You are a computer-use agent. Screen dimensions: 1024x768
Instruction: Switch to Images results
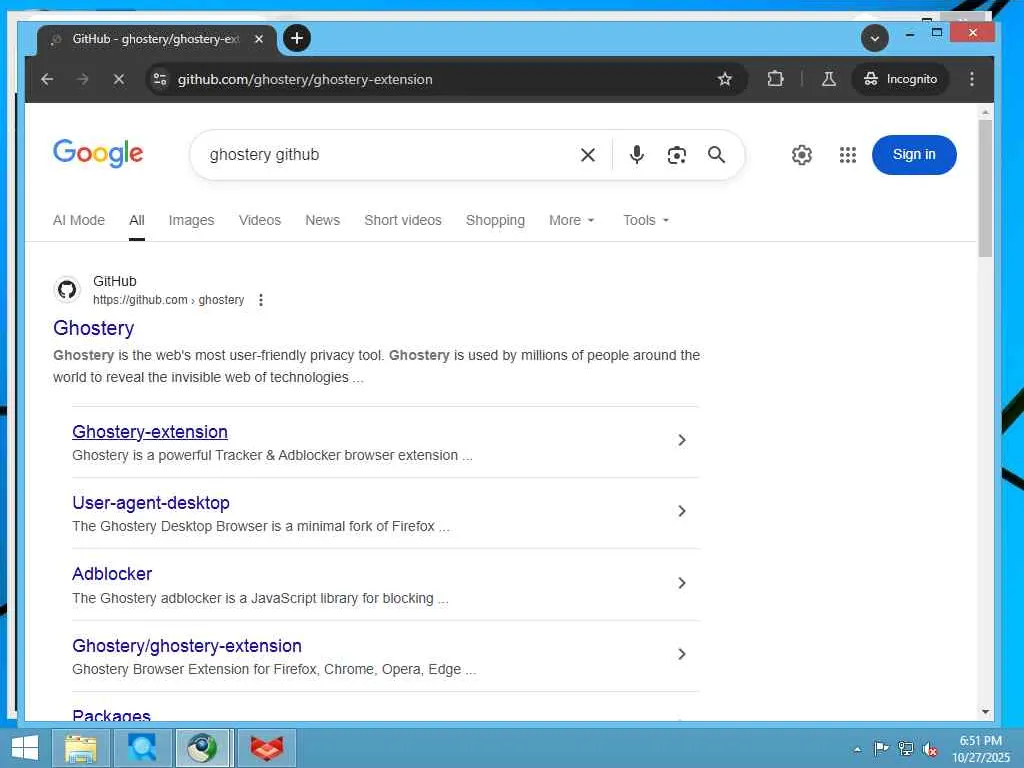point(191,220)
